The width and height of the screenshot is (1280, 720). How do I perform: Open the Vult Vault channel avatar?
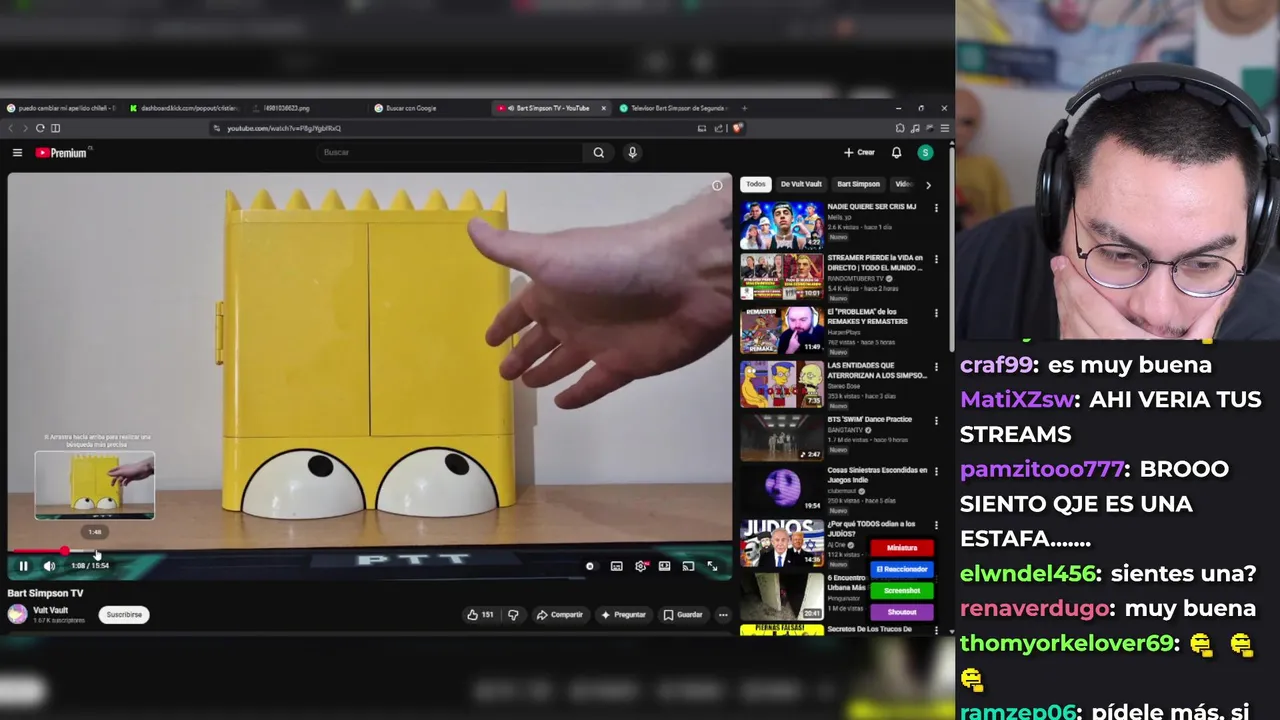(x=17, y=615)
